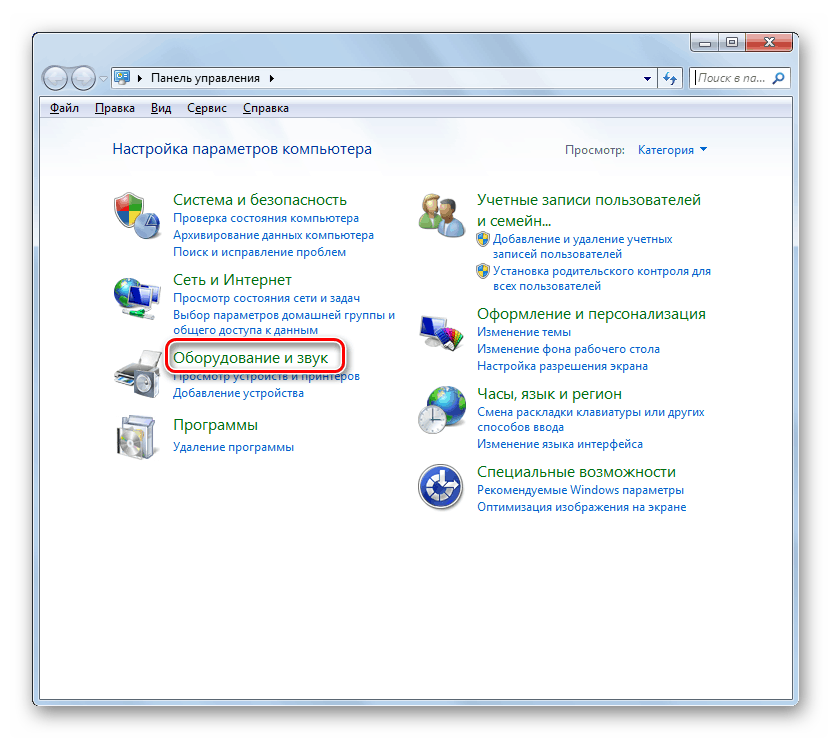Click the User Accounts people icon
This screenshot has height=739, width=832.
(x=441, y=215)
